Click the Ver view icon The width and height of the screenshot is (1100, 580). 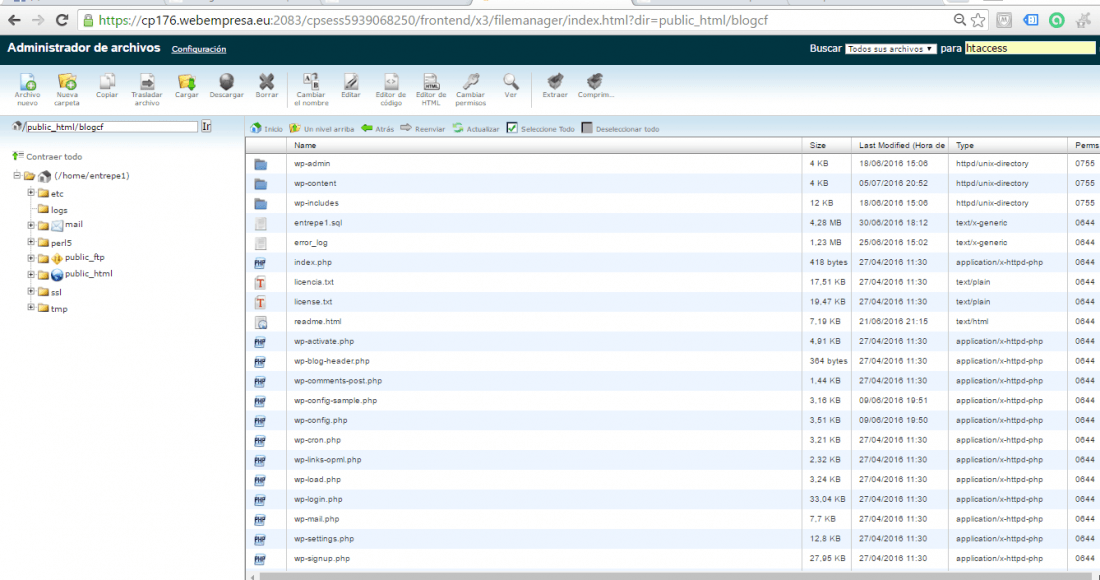(511, 86)
